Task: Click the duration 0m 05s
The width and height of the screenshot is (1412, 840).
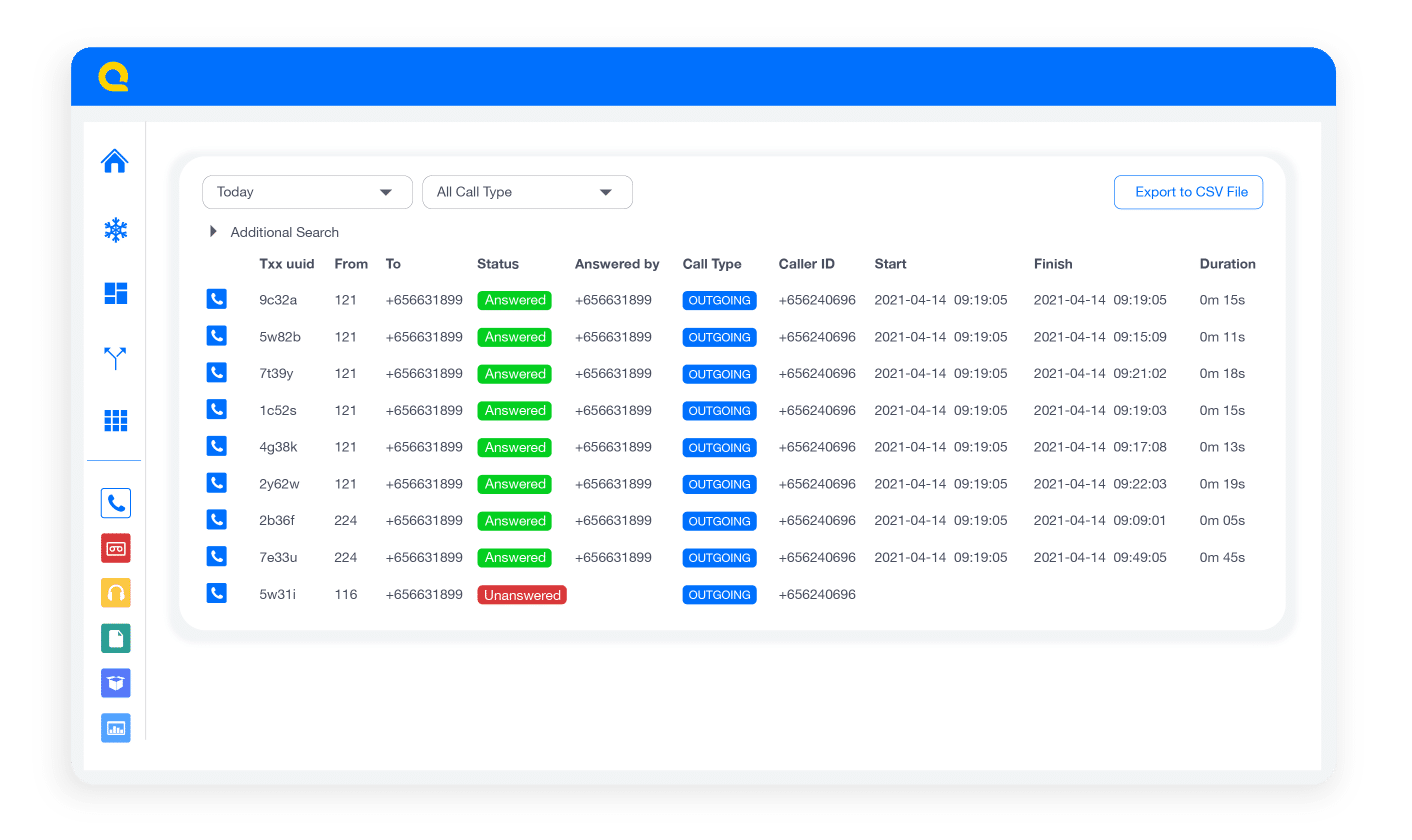Action: [1222, 520]
